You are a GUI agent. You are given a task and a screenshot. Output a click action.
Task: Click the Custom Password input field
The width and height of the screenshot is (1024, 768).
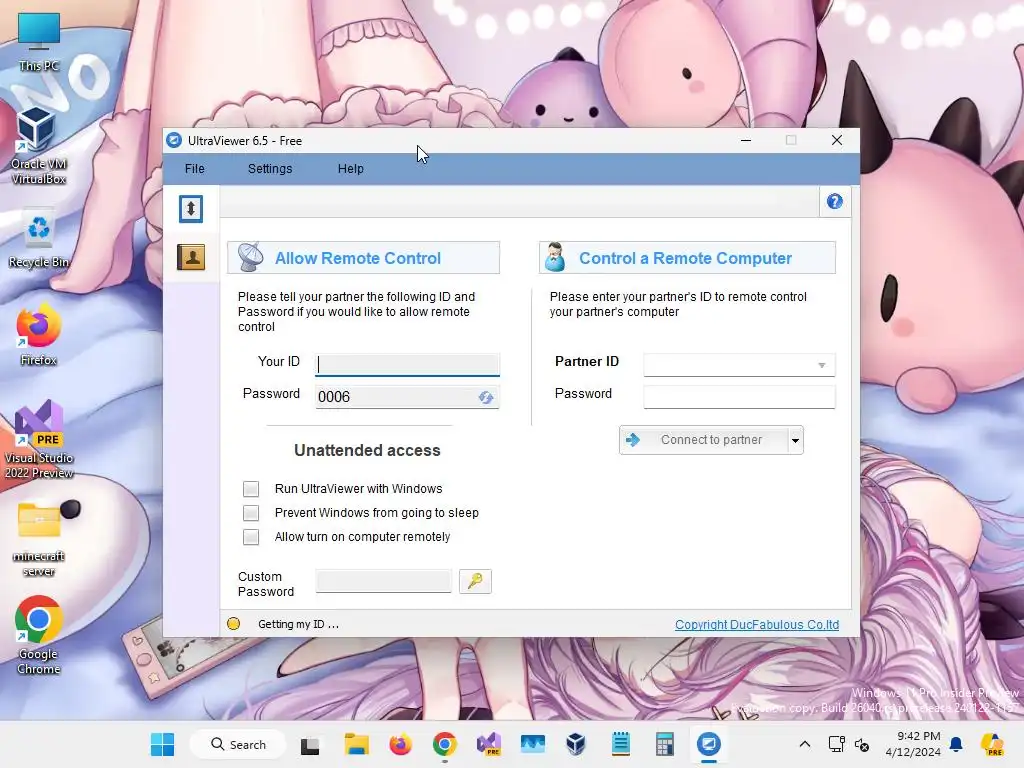click(383, 581)
